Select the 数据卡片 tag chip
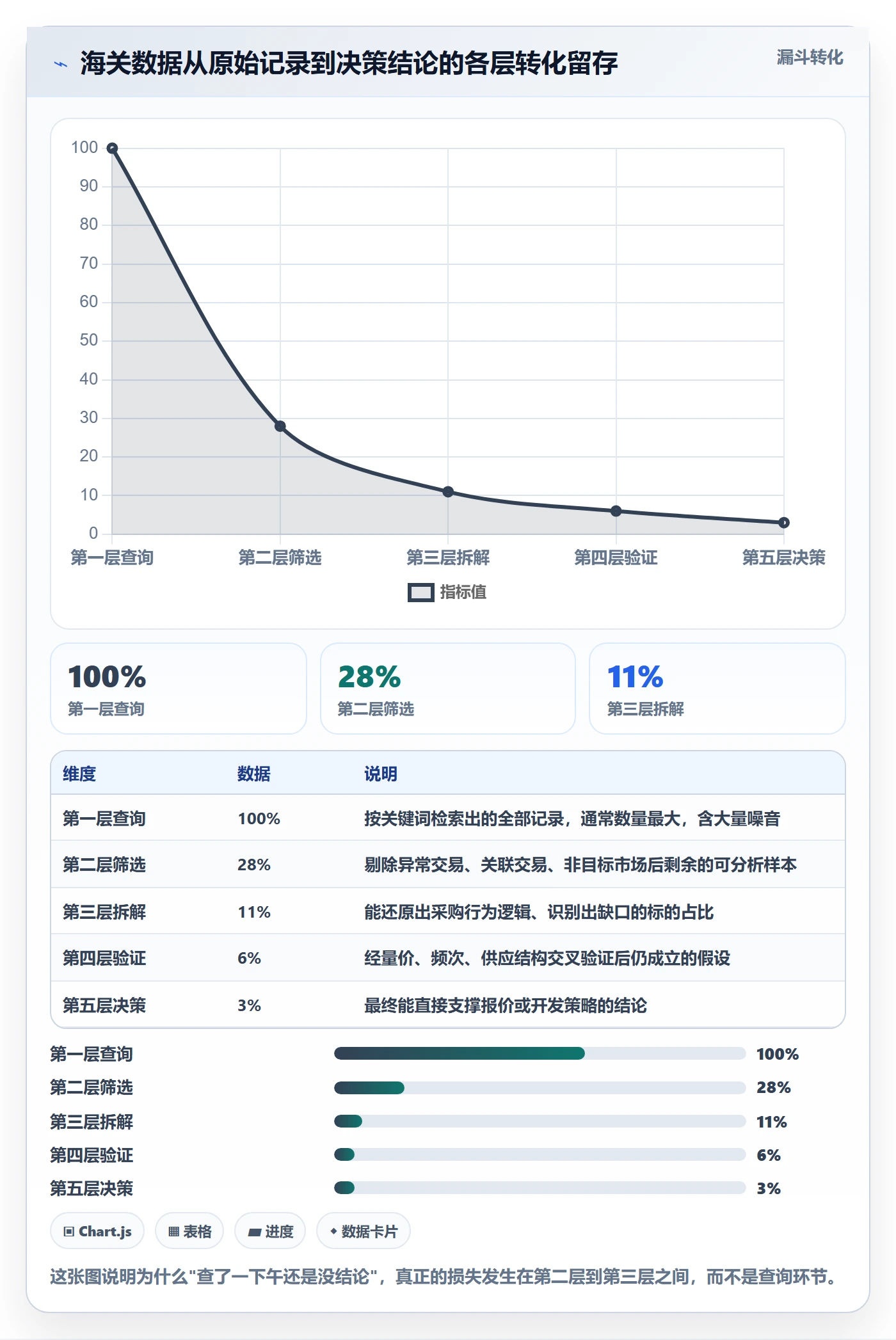Viewport: 896px width, 1340px height. click(364, 1231)
